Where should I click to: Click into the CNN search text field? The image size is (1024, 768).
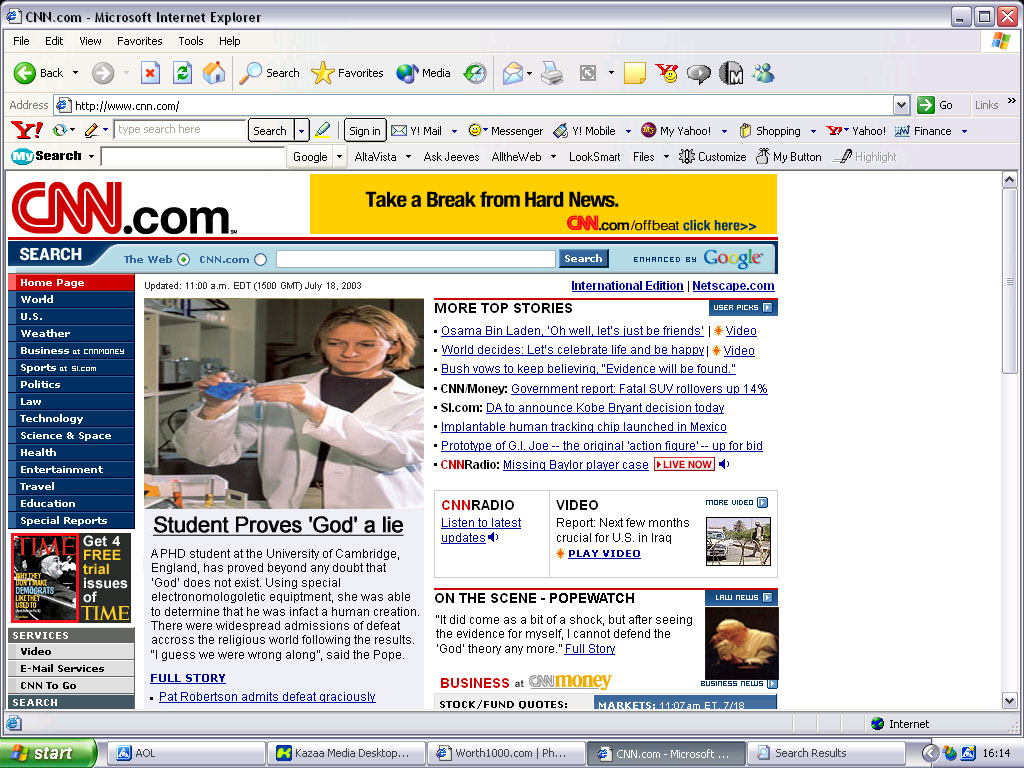tap(415, 259)
